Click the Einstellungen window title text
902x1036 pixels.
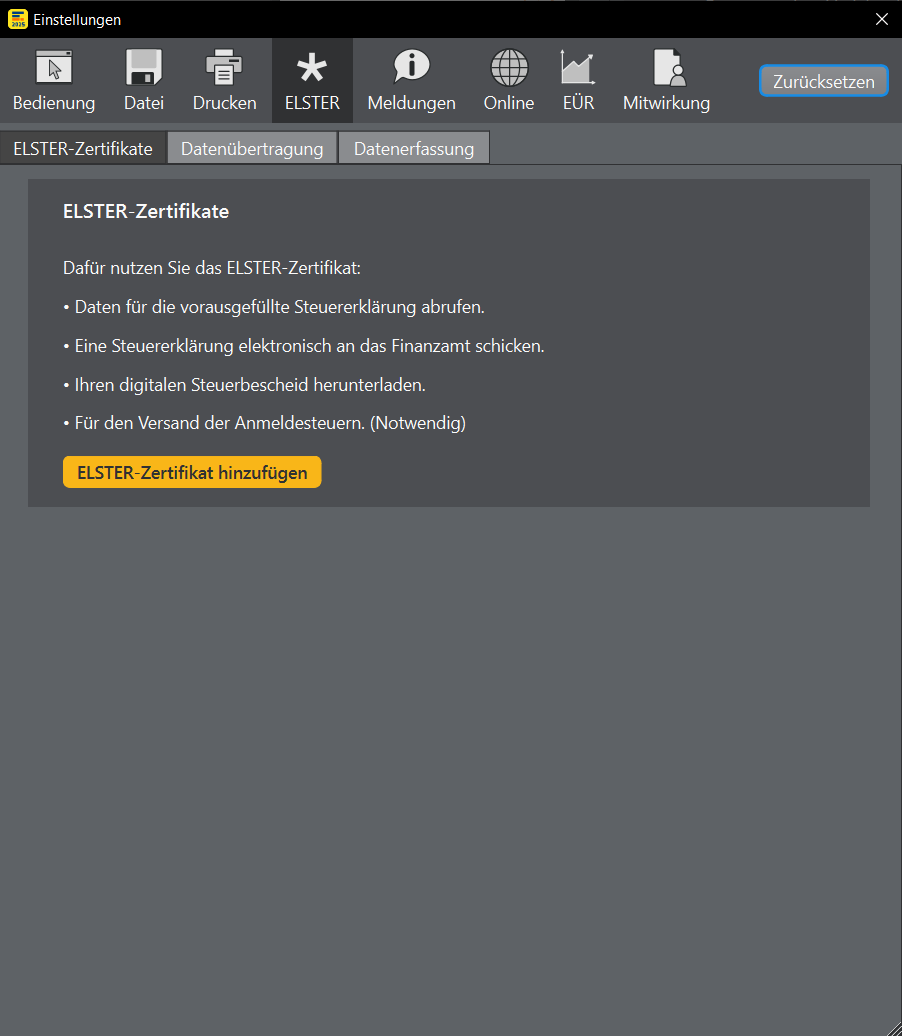click(x=77, y=20)
